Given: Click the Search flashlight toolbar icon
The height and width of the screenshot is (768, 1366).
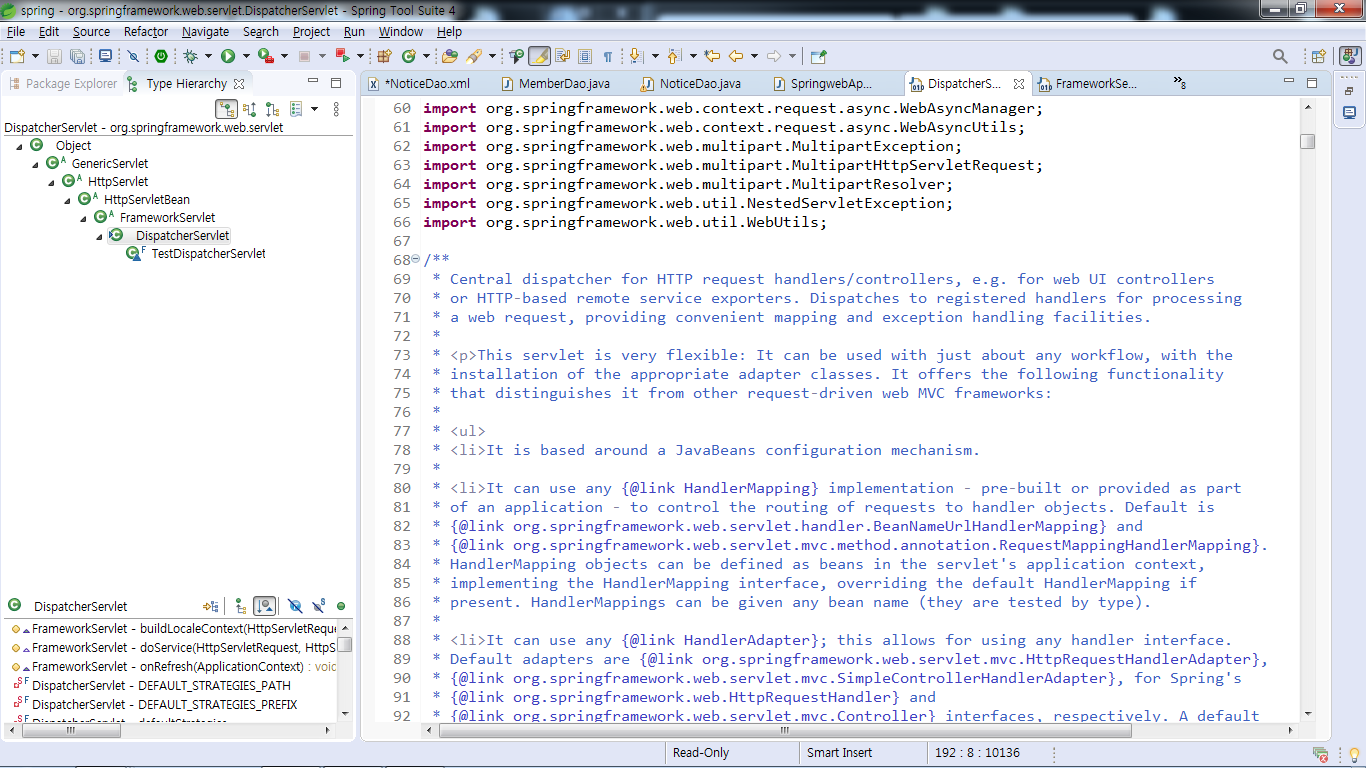Looking at the screenshot, I should point(473,56).
